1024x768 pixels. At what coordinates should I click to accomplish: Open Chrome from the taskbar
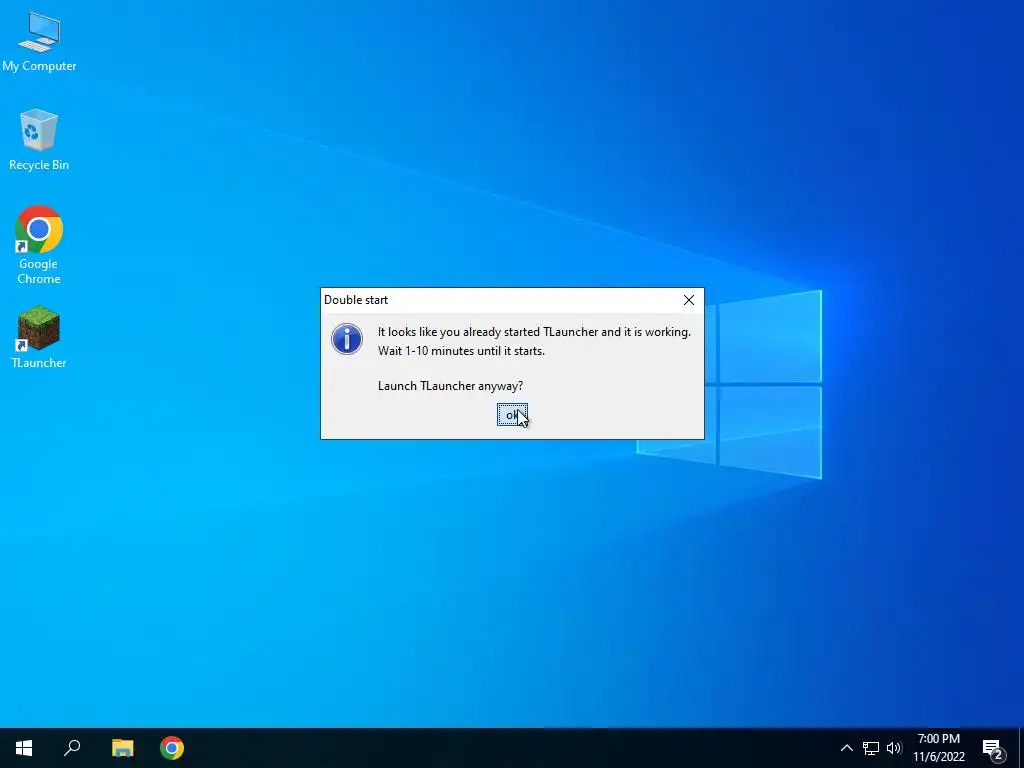click(x=172, y=748)
